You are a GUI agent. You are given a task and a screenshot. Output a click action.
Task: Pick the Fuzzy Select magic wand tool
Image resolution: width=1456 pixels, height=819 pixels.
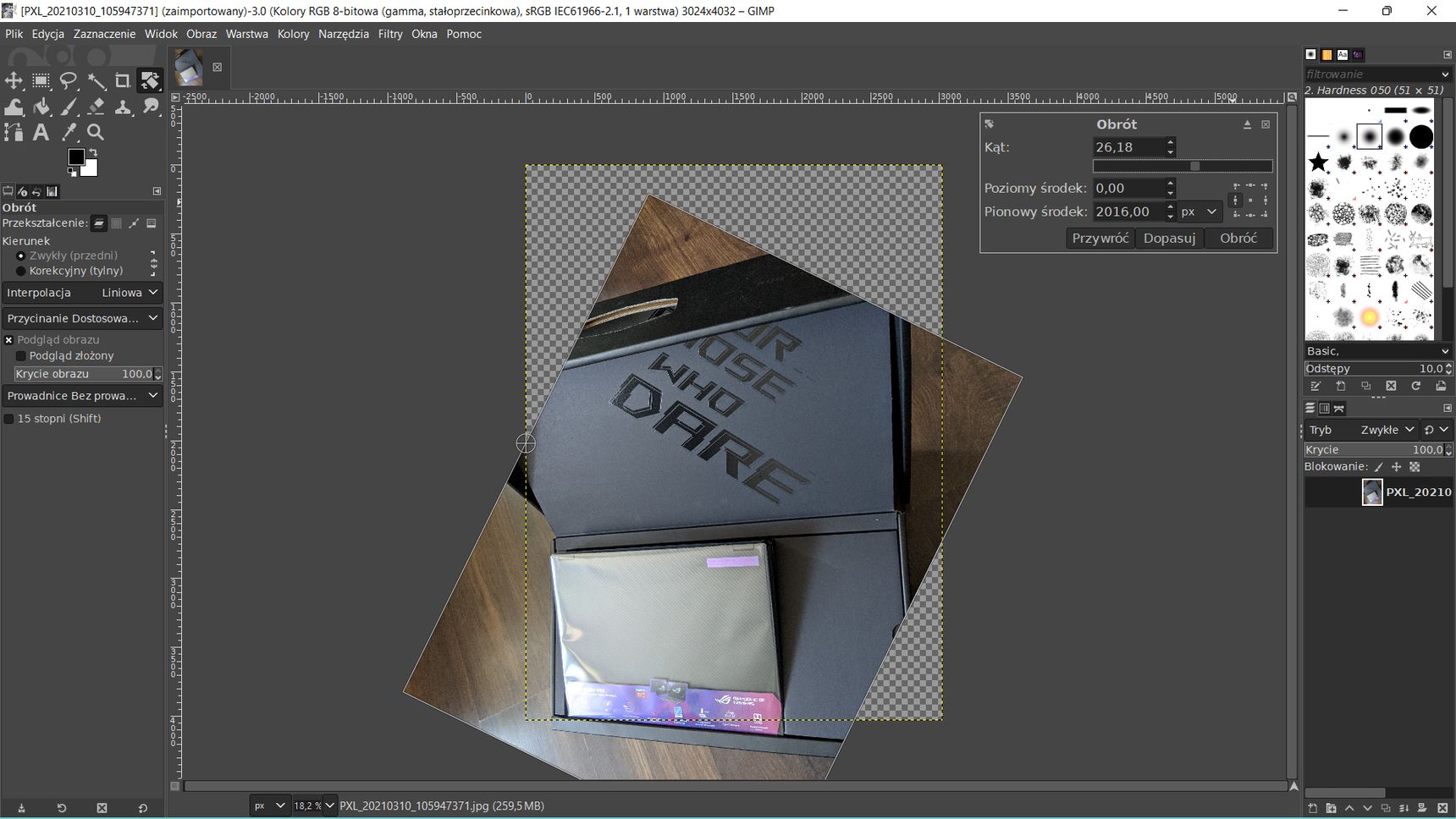pyautogui.click(x=96, y=80)
